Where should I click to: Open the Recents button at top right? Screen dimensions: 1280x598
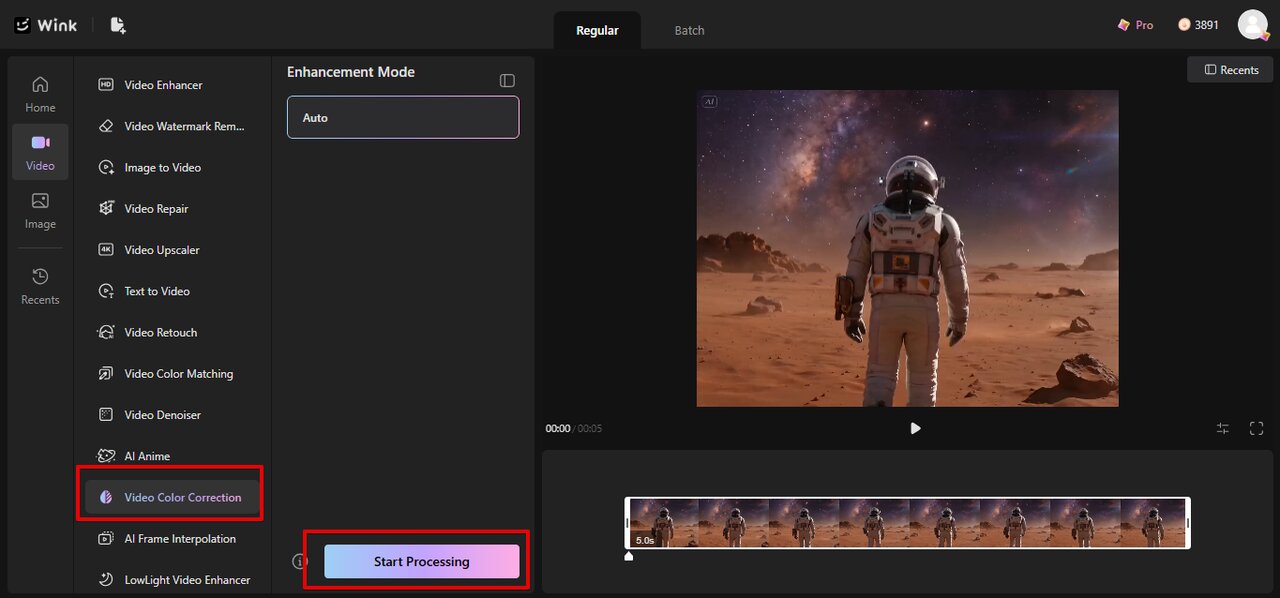click(x=1230, y=69)
